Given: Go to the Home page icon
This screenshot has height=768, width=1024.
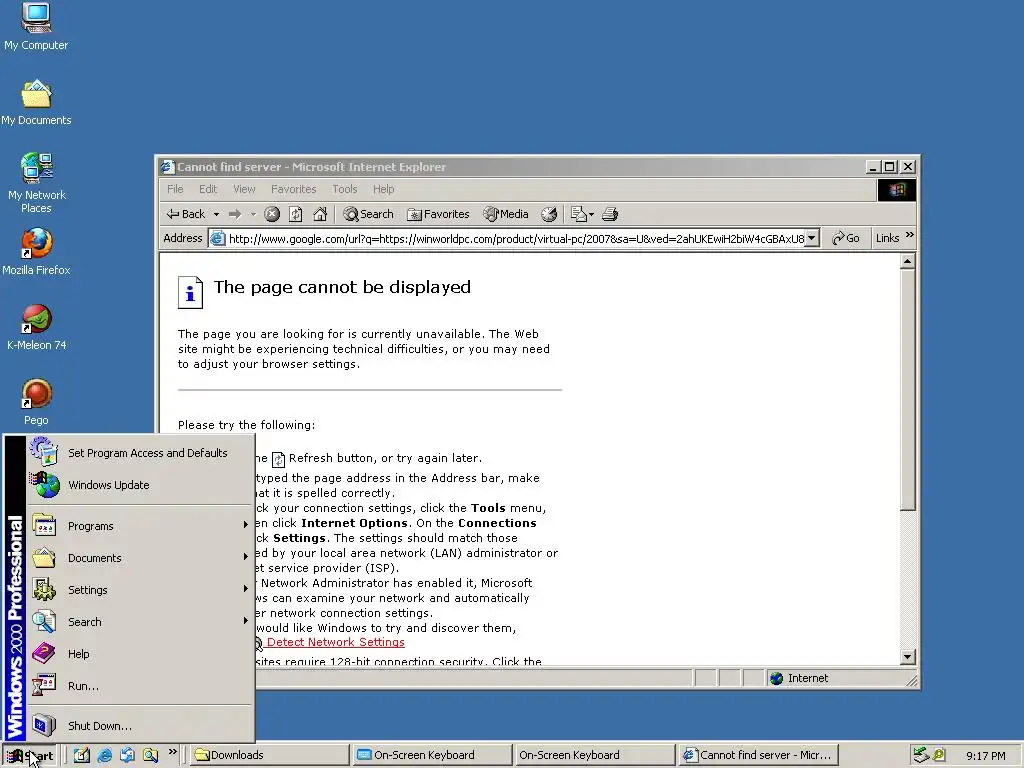Looking at the screenshot, I should [320, 214].
